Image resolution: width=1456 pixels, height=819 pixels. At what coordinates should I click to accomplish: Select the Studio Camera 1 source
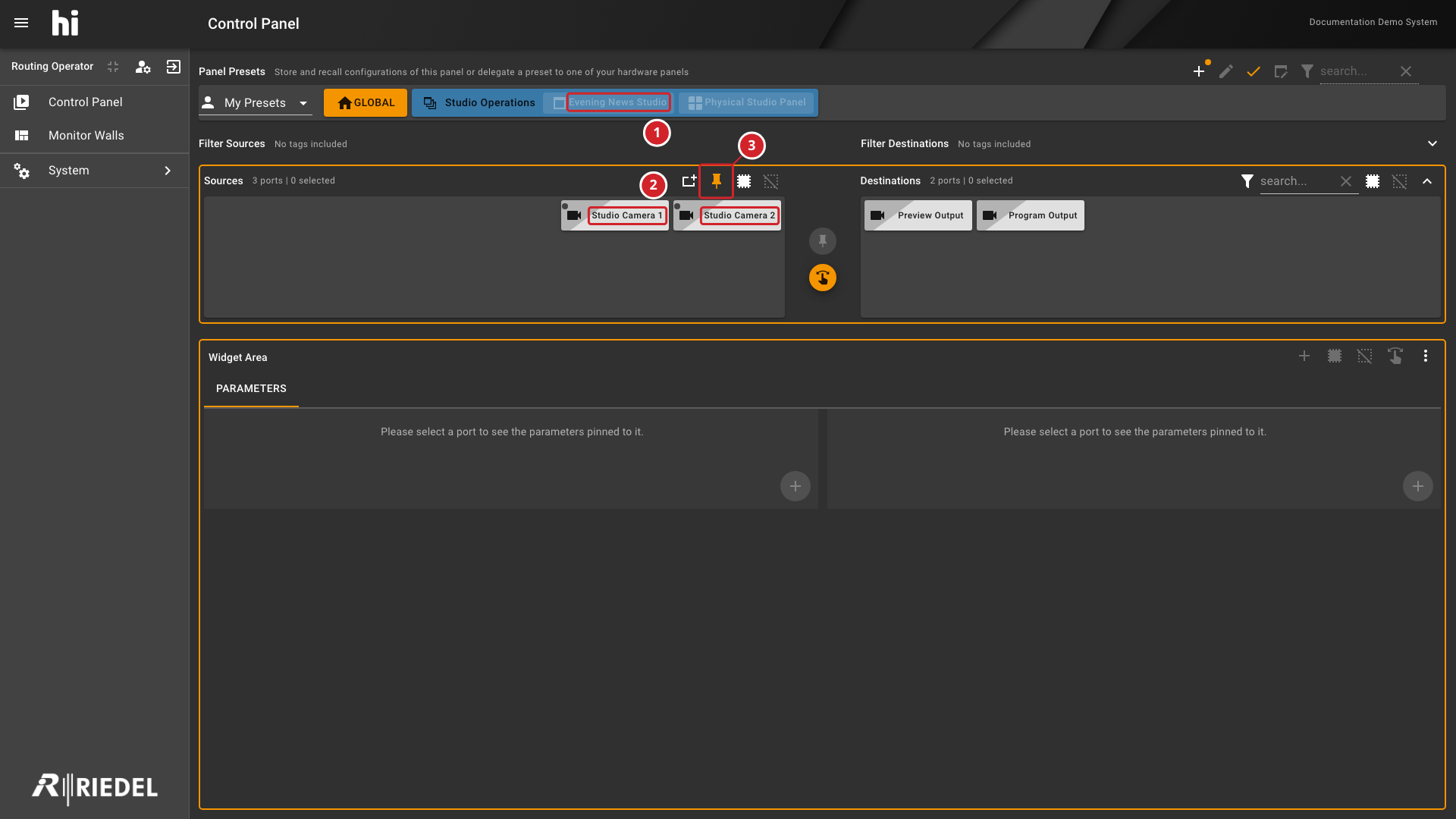click(x=615, y=215)
